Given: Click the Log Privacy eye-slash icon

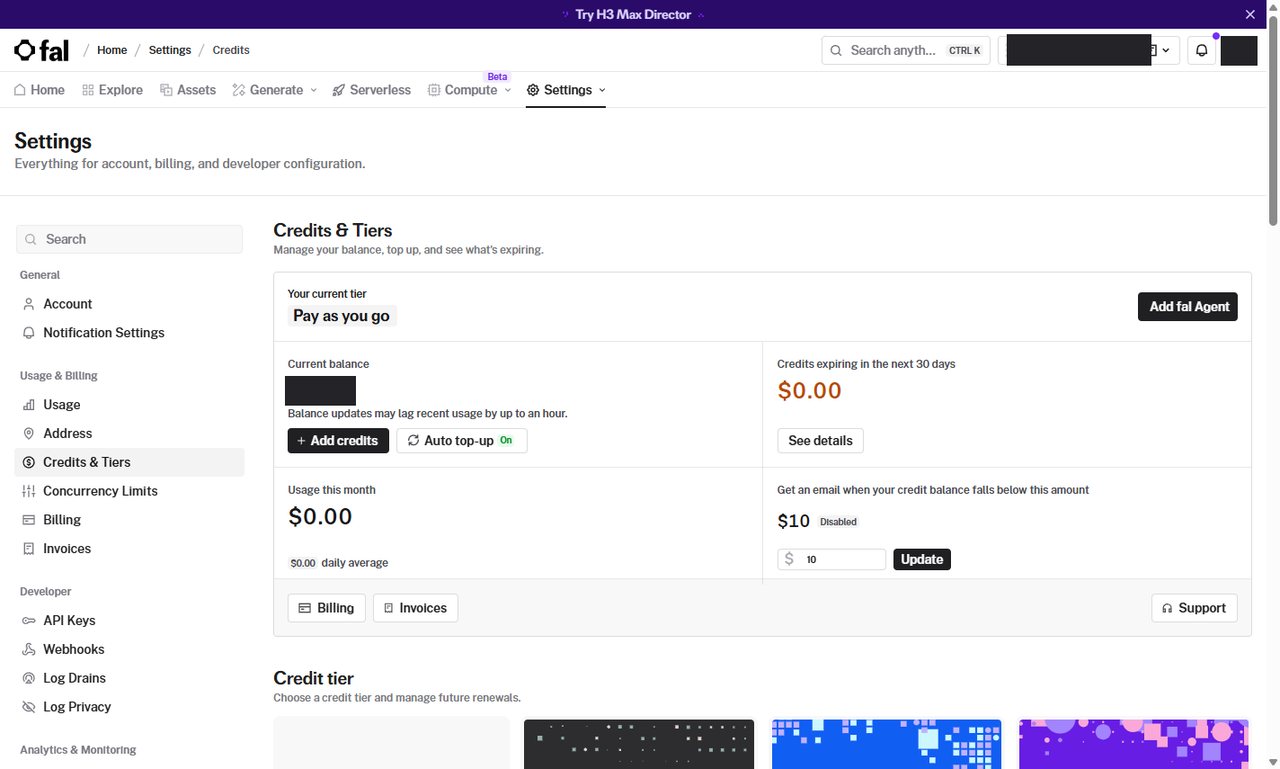Looking at the screenshot, I should (29, 707).
